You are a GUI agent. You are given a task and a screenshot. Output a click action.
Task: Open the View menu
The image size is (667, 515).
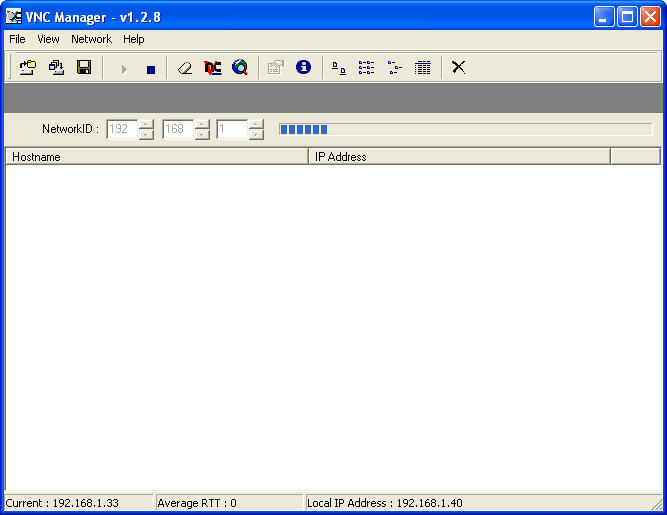(48, 39)
